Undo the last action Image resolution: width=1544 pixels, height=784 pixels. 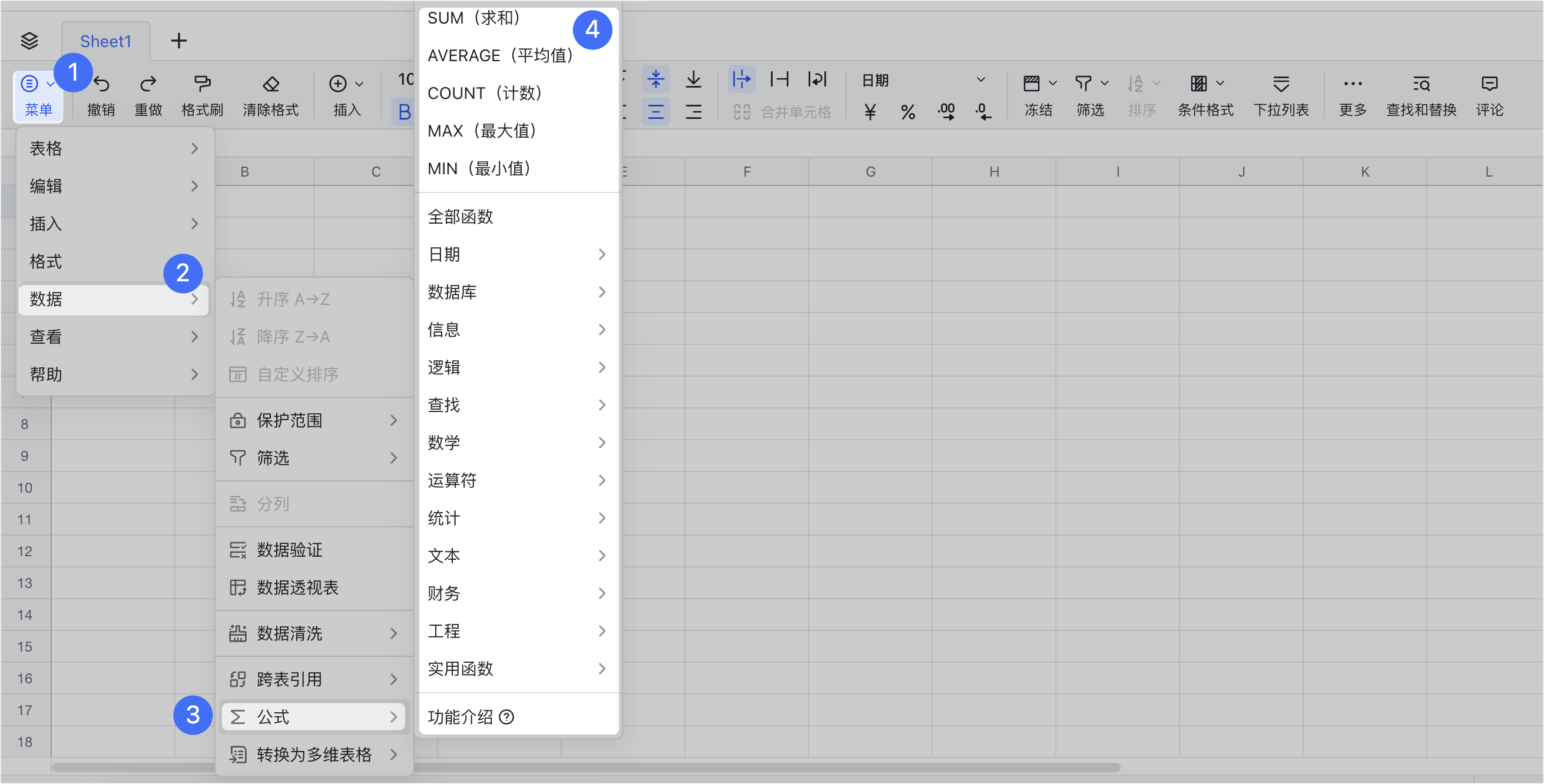101,94
